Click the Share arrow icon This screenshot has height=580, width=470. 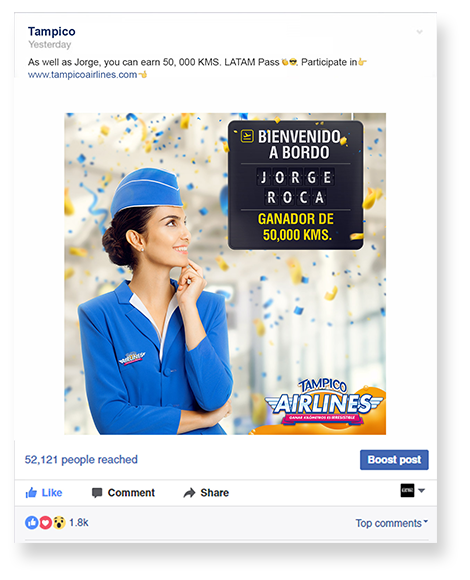189,493
